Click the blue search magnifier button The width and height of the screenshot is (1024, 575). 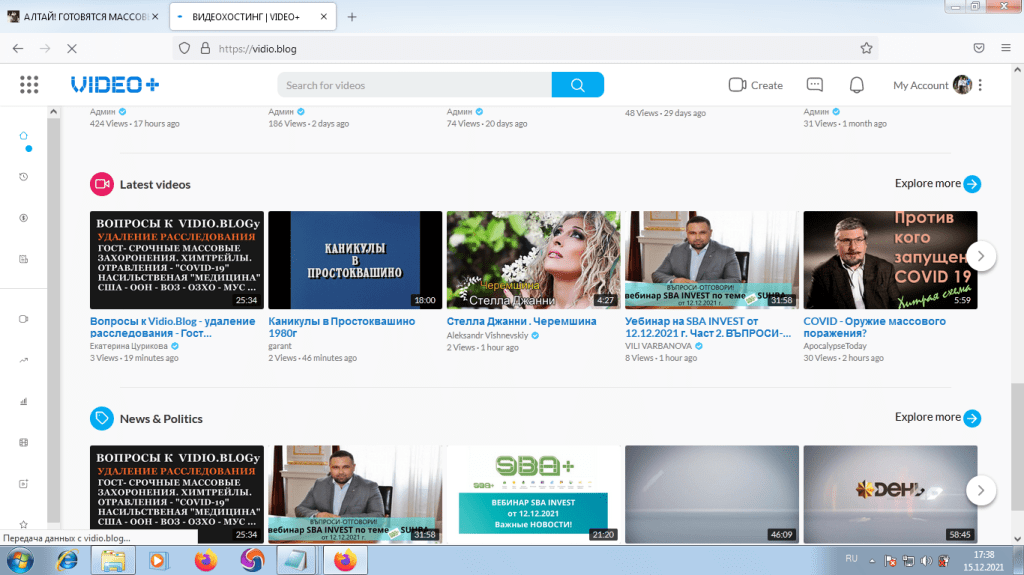point(577,85)
